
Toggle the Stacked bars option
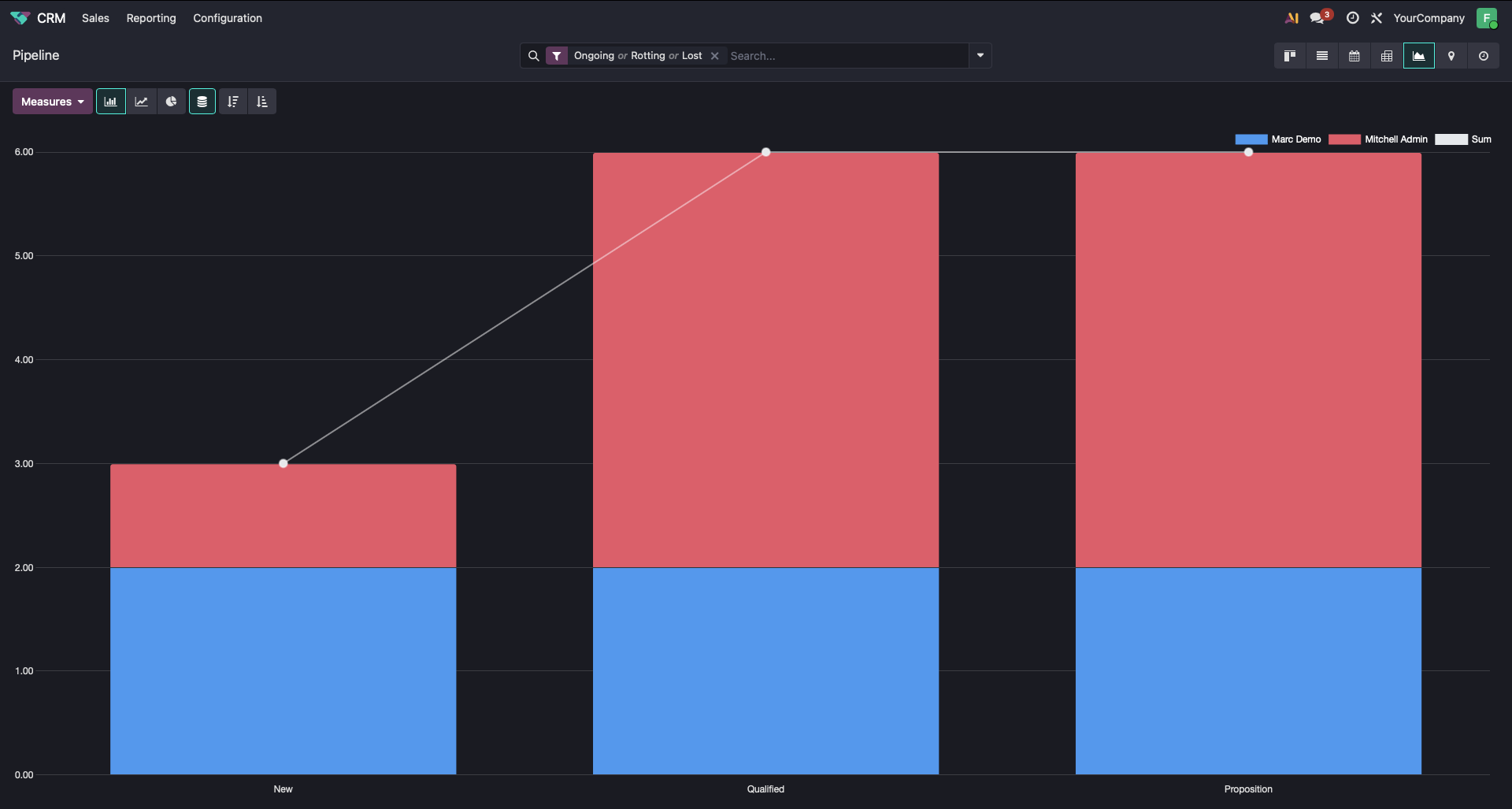[202, 102]
